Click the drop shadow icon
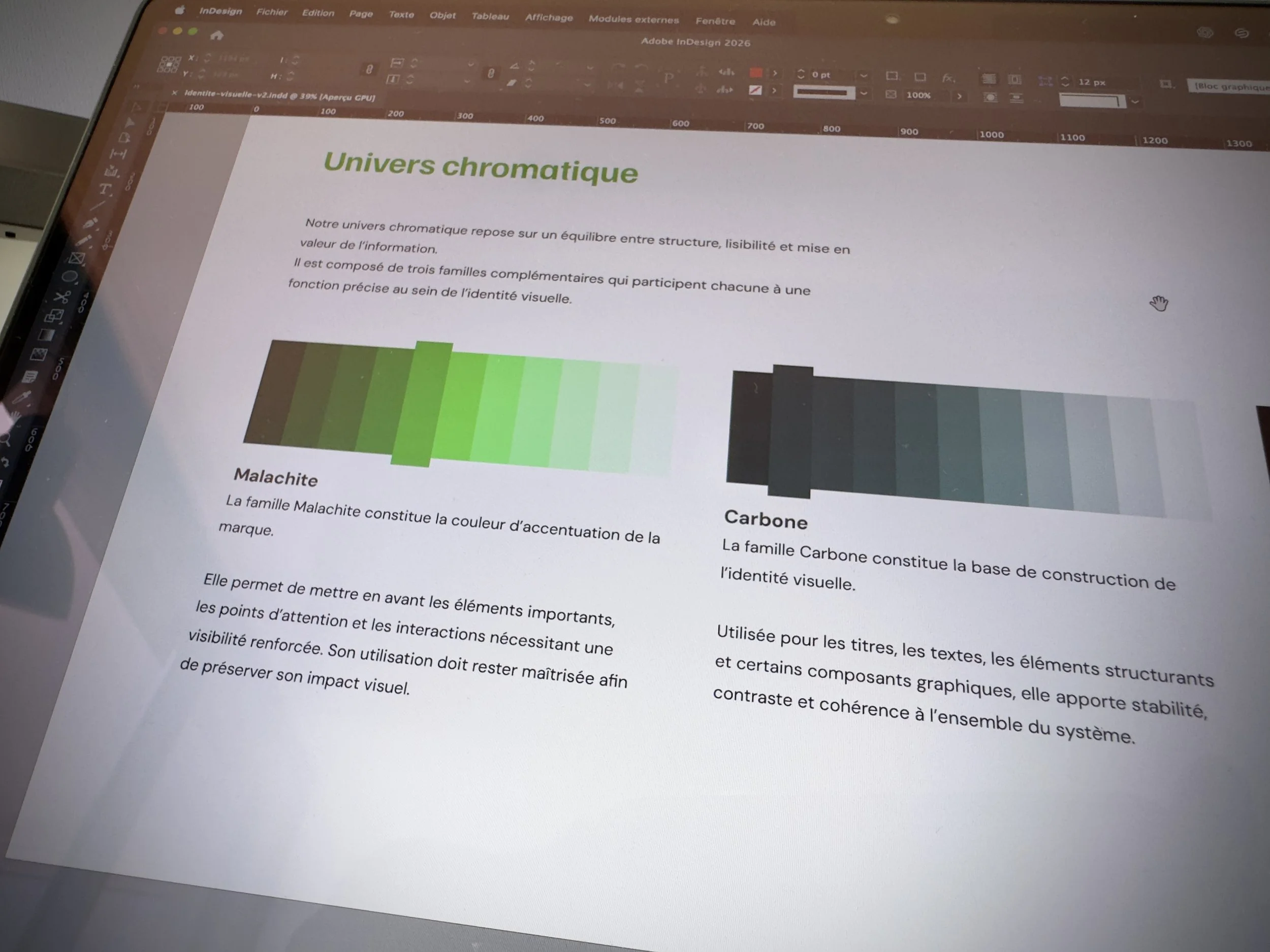This screenshot has width=1270, height=952. pos(920,77)
